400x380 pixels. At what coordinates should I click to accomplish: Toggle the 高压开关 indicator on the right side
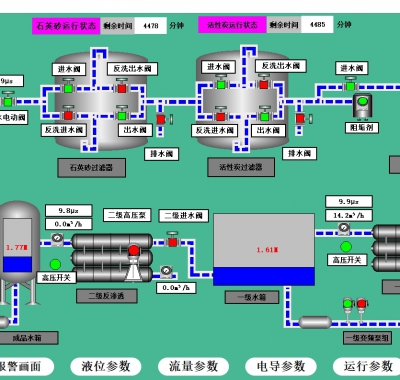click(x=346, y=247)
